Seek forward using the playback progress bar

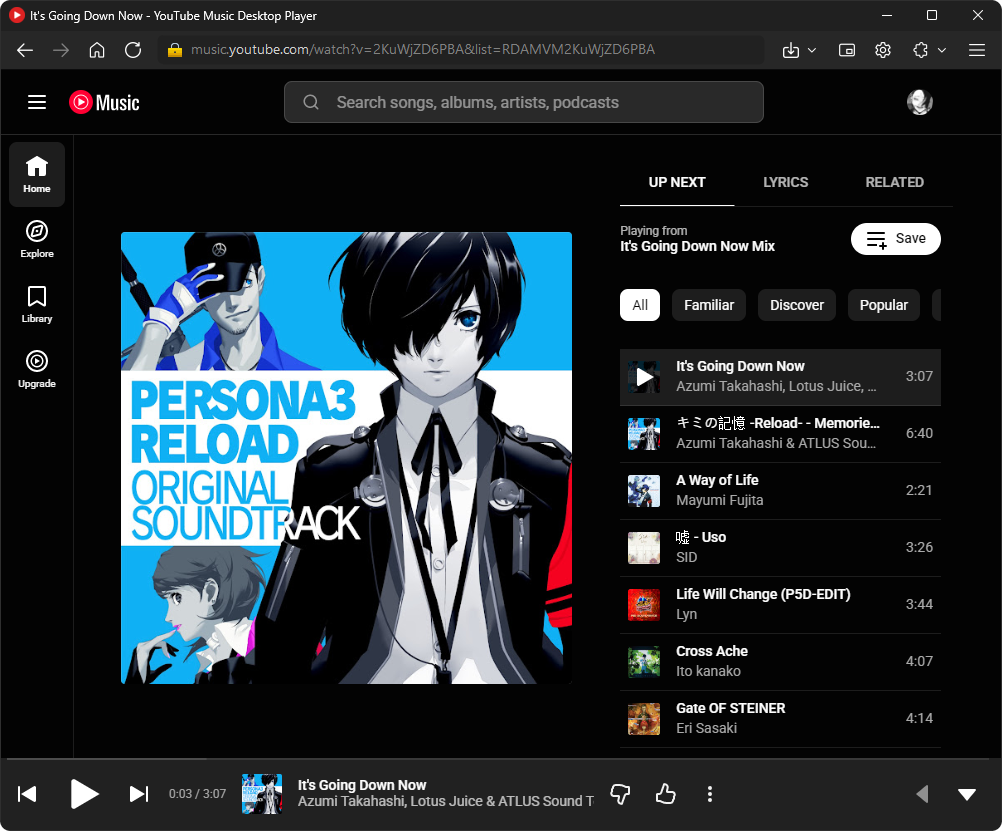coord(500,760)
